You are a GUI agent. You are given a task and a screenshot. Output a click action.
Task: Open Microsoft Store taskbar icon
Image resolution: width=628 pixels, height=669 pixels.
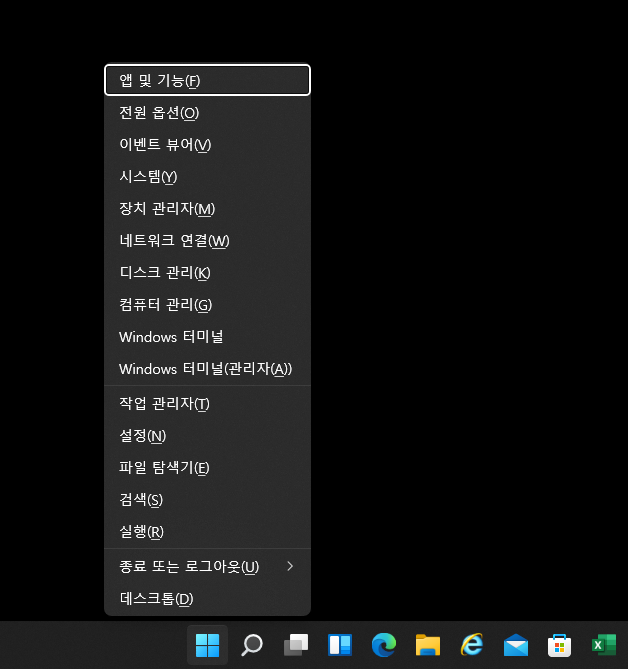(560, 645)
